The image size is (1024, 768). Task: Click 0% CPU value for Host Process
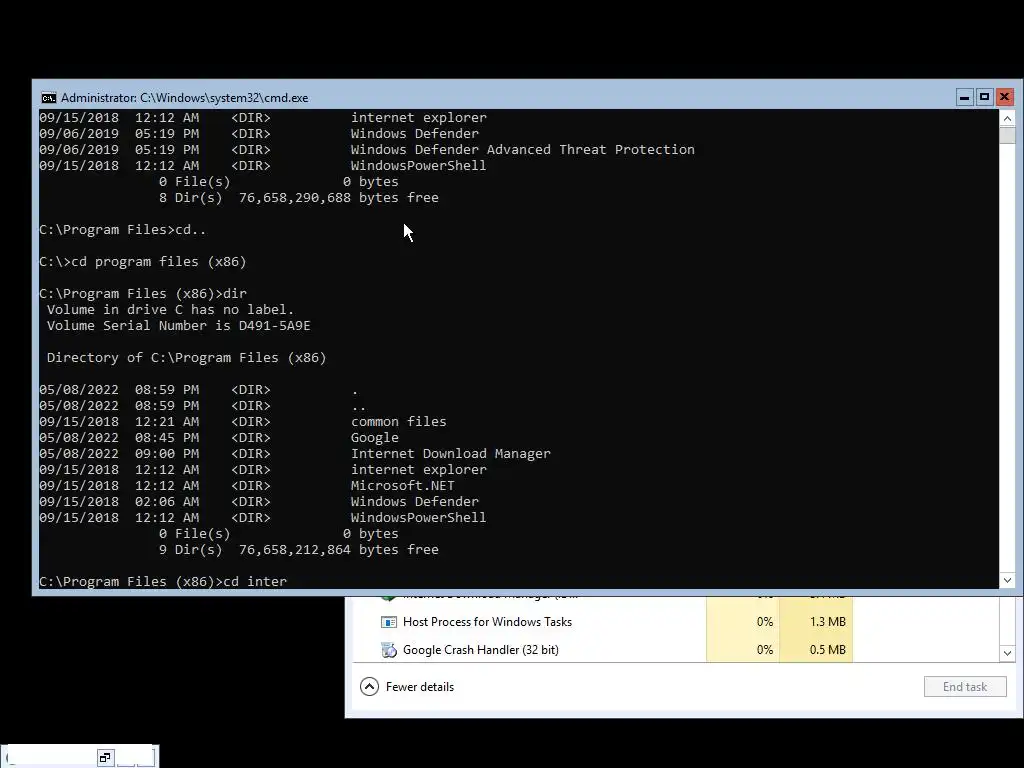(x=765, y=622)
